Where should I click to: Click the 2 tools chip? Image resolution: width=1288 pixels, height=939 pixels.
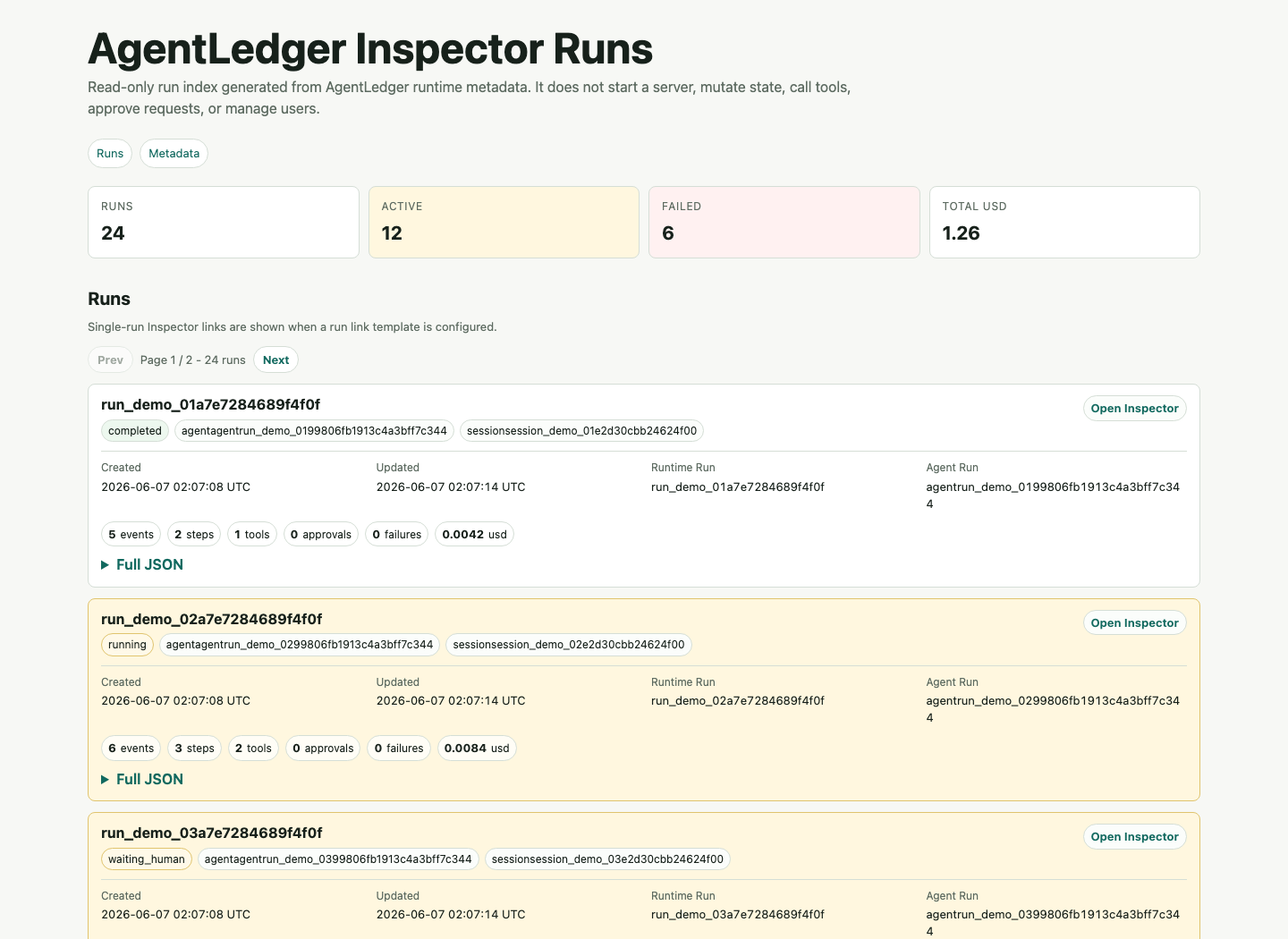point(253,749)
